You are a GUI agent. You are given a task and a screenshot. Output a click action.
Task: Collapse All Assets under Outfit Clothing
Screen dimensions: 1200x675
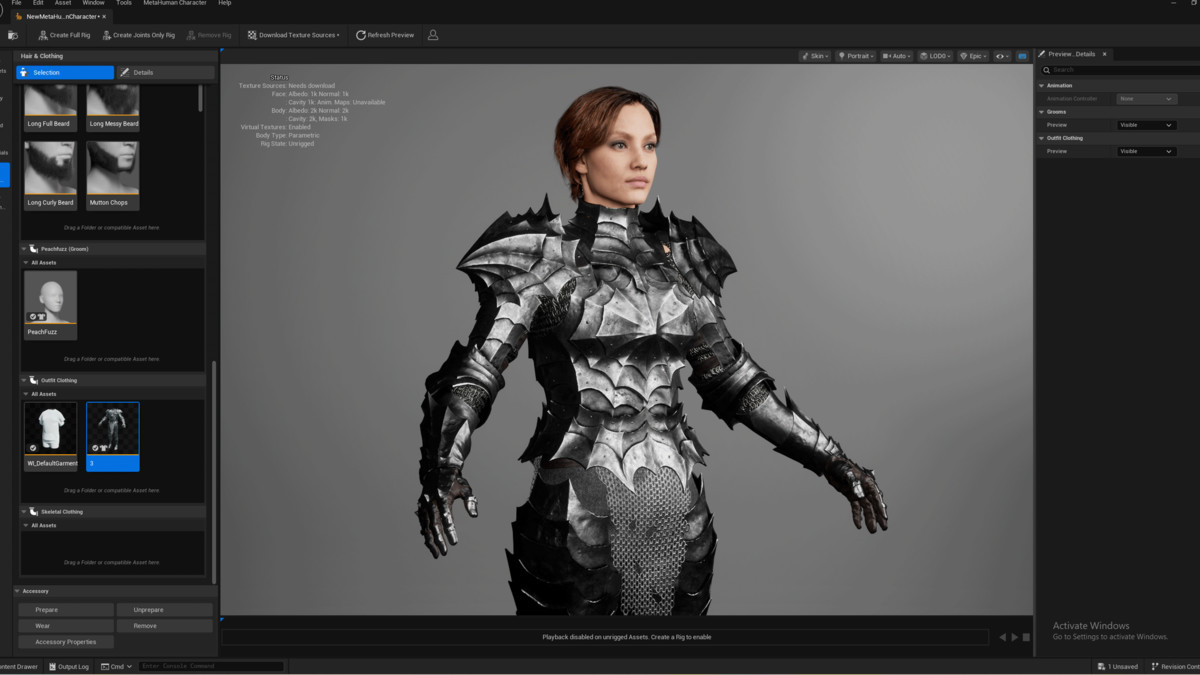pyautogui.click(x=27, y=394)
